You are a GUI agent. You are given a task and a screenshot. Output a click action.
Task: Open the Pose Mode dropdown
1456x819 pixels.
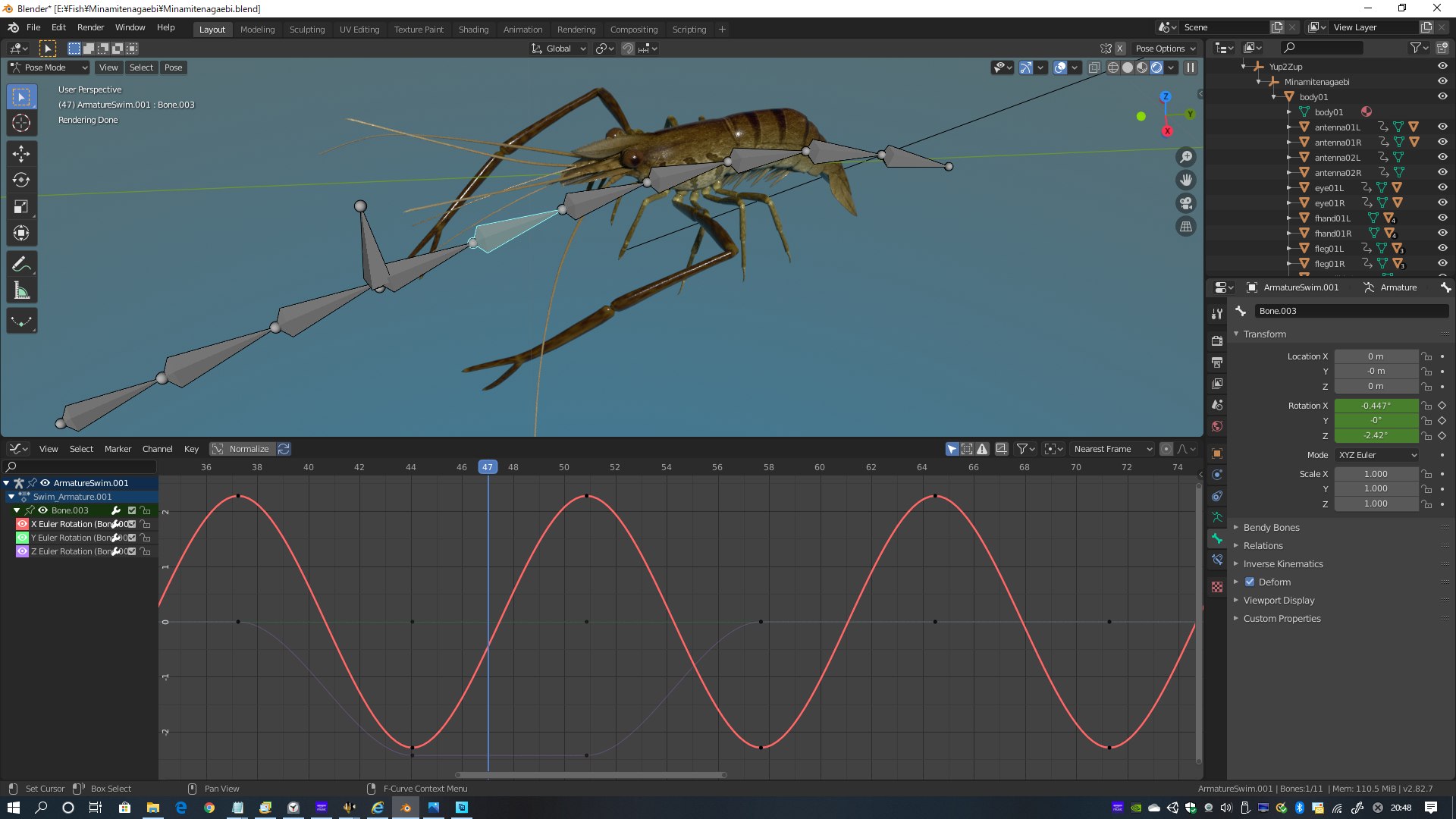pos(49,67)
